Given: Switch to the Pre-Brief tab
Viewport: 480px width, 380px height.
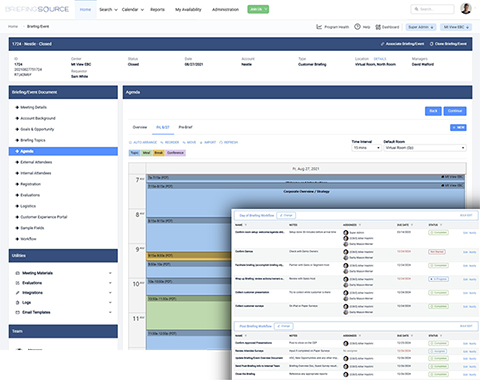Looking at the screenshot, I should tap(185, 127).
